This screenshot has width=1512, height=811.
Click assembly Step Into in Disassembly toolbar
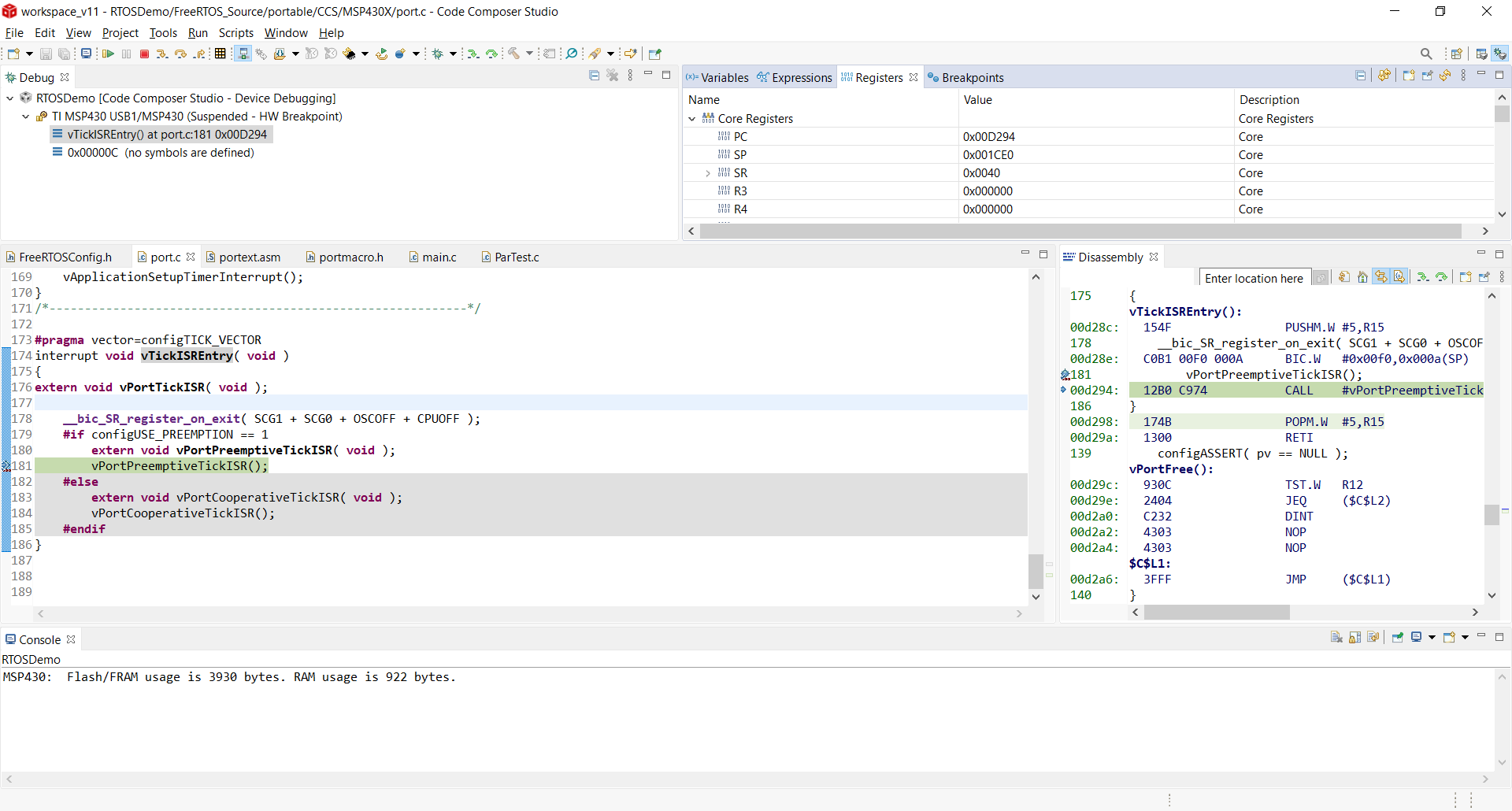pos(1422,277)
